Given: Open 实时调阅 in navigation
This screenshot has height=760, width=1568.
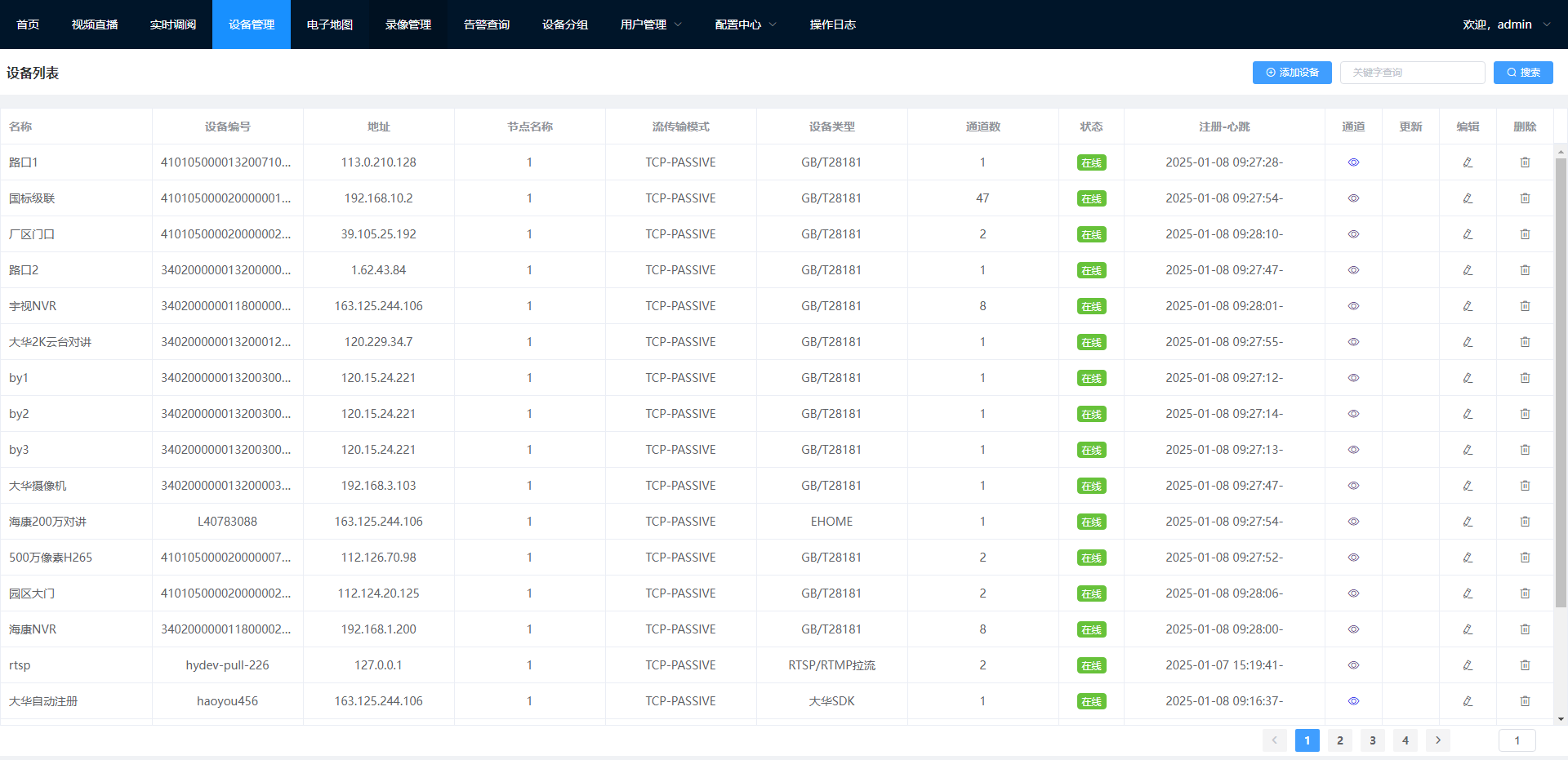Looking at the screenshot, I should click(173, 24).
